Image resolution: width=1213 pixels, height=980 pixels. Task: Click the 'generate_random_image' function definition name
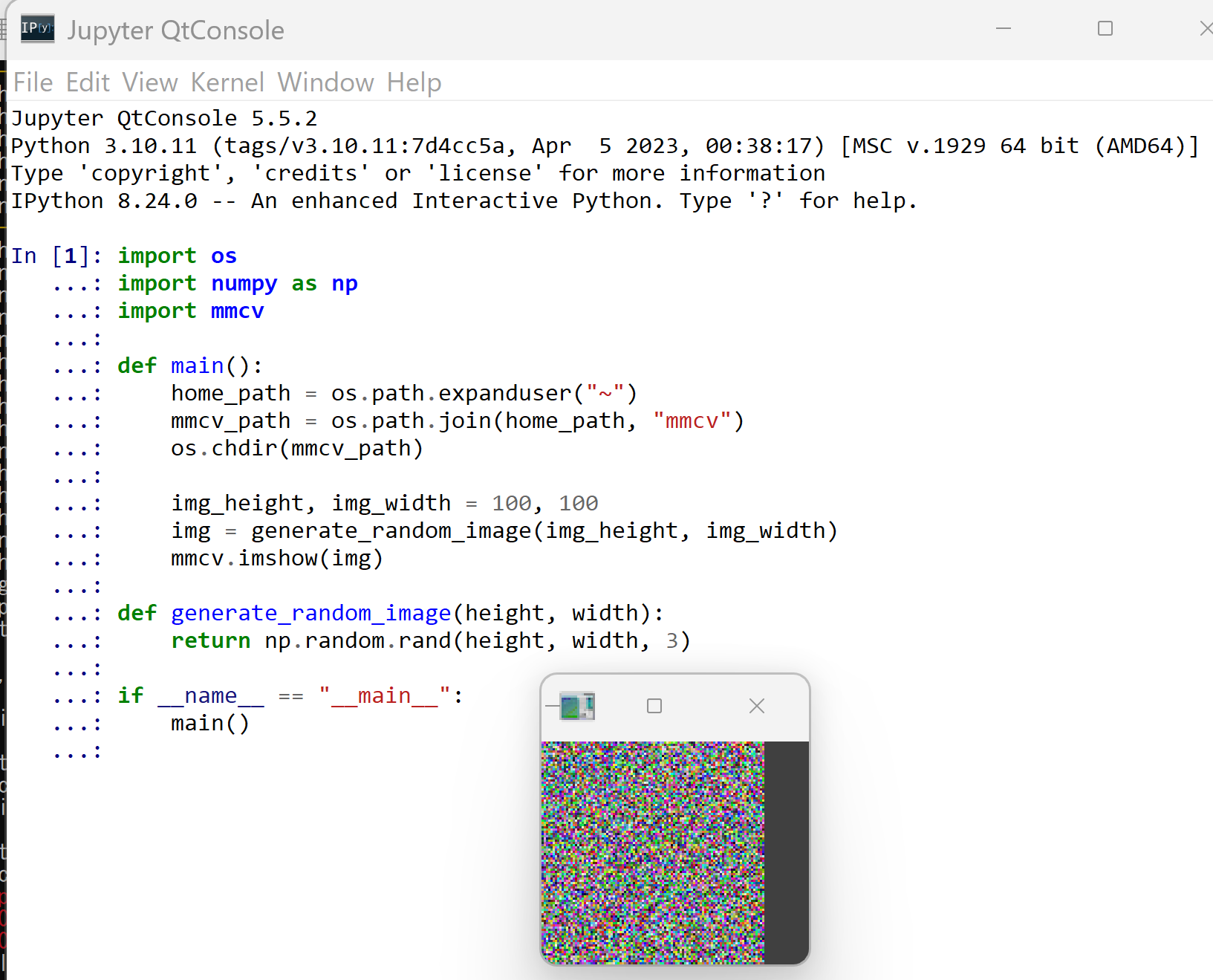[x=311, y=614]
